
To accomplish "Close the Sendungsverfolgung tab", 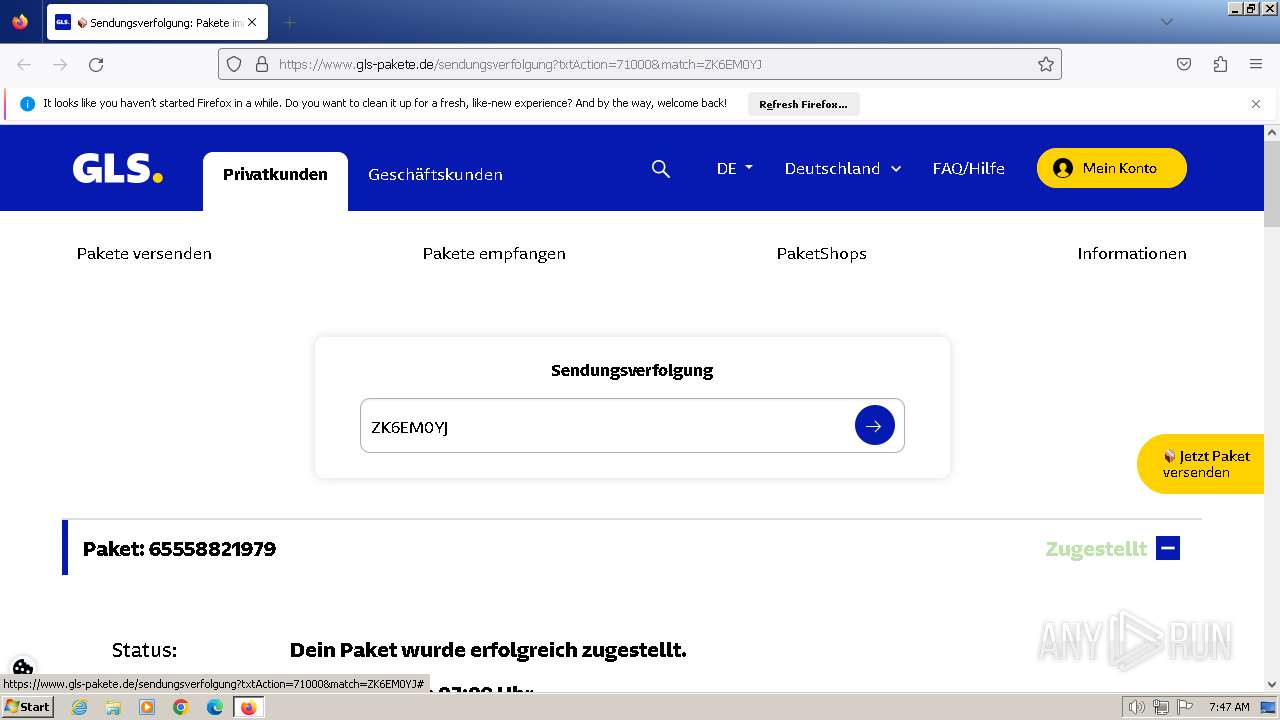I will (252, 22).
